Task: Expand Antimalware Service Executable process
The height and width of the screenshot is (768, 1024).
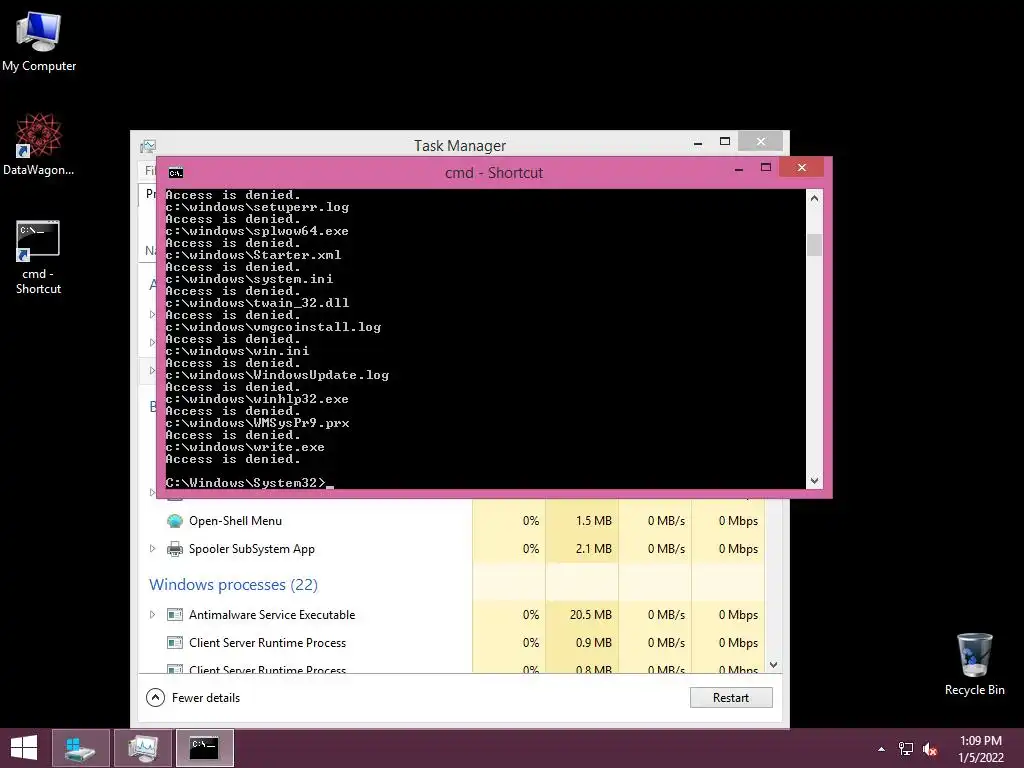Action: 153,615
